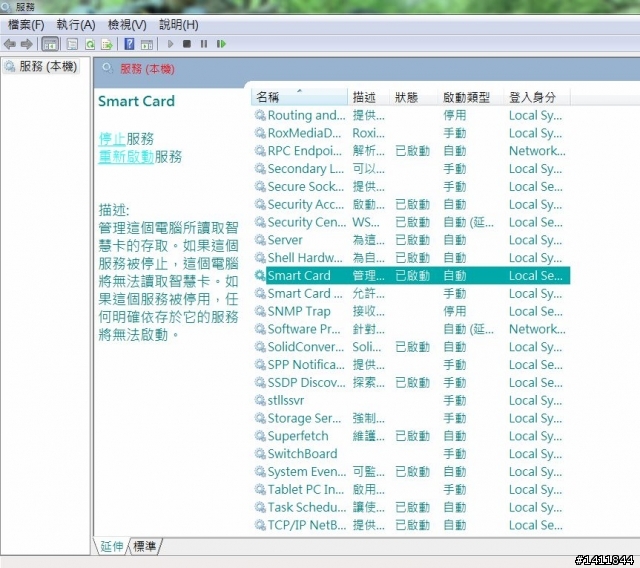Sort by the 啟動類型 column header
This screenshot has width=640, height=568.
click(470, 97)
